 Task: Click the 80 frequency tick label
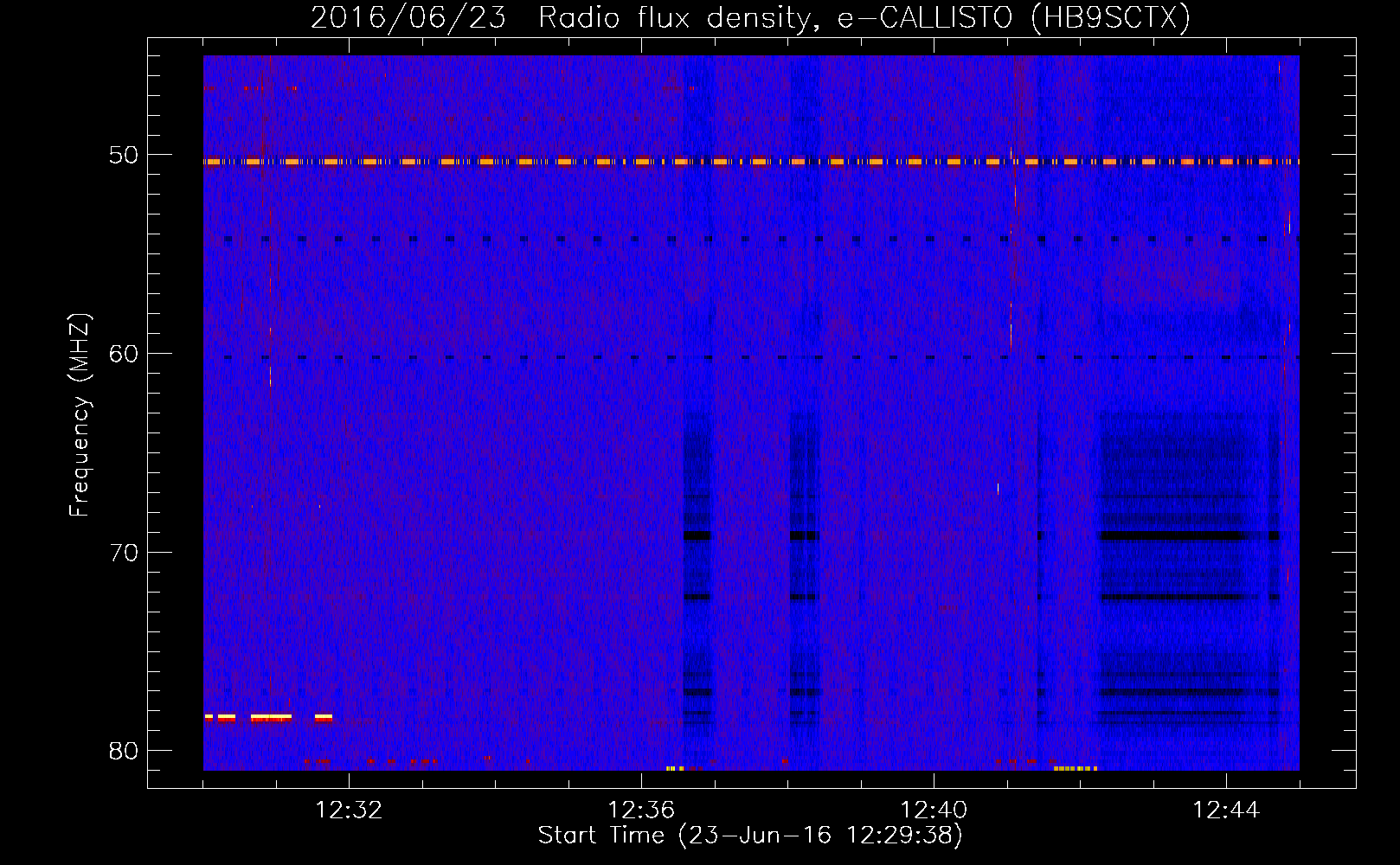[124, 751]
